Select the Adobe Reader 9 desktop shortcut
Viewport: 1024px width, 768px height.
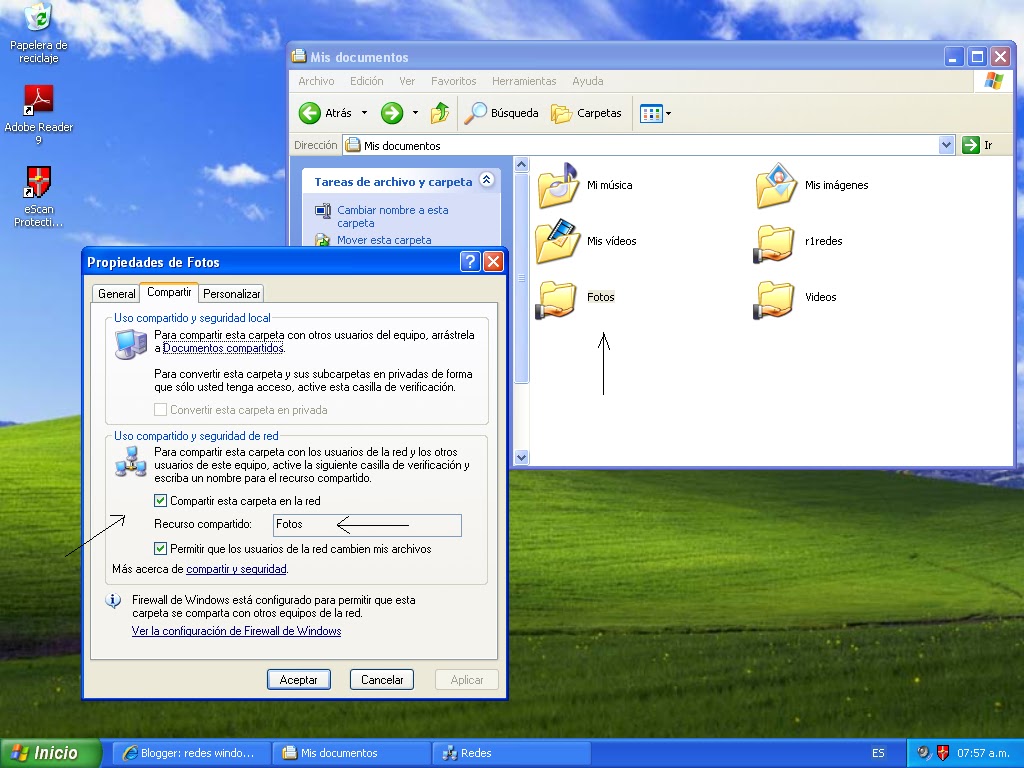click(39, 114)
